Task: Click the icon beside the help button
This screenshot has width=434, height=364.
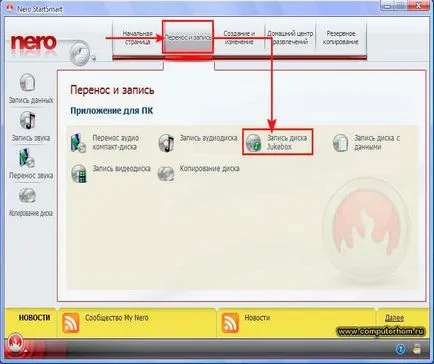Action: (417, 349)
